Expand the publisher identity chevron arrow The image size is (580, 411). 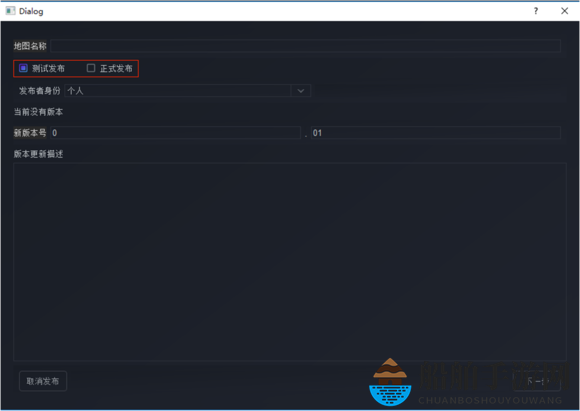coord(301,91)
